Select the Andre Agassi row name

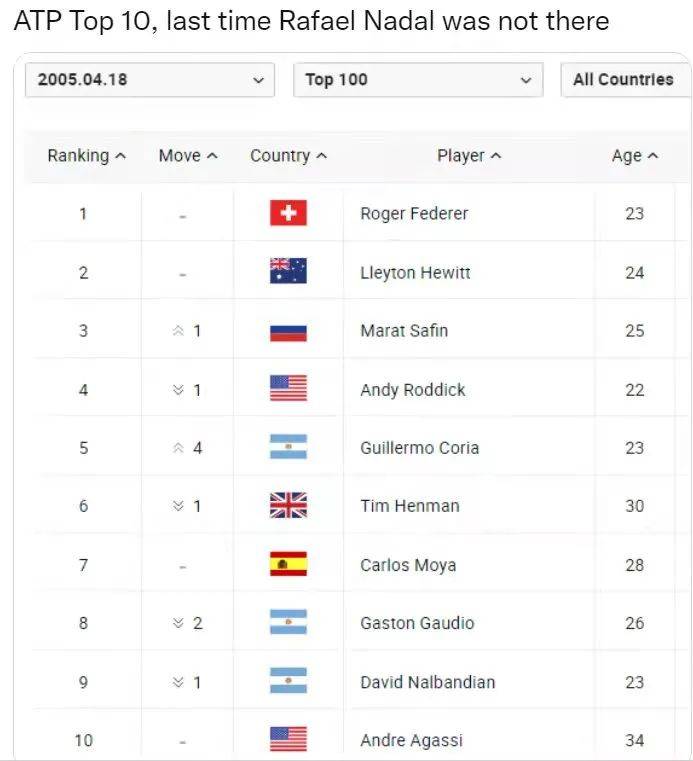[412, 740]
